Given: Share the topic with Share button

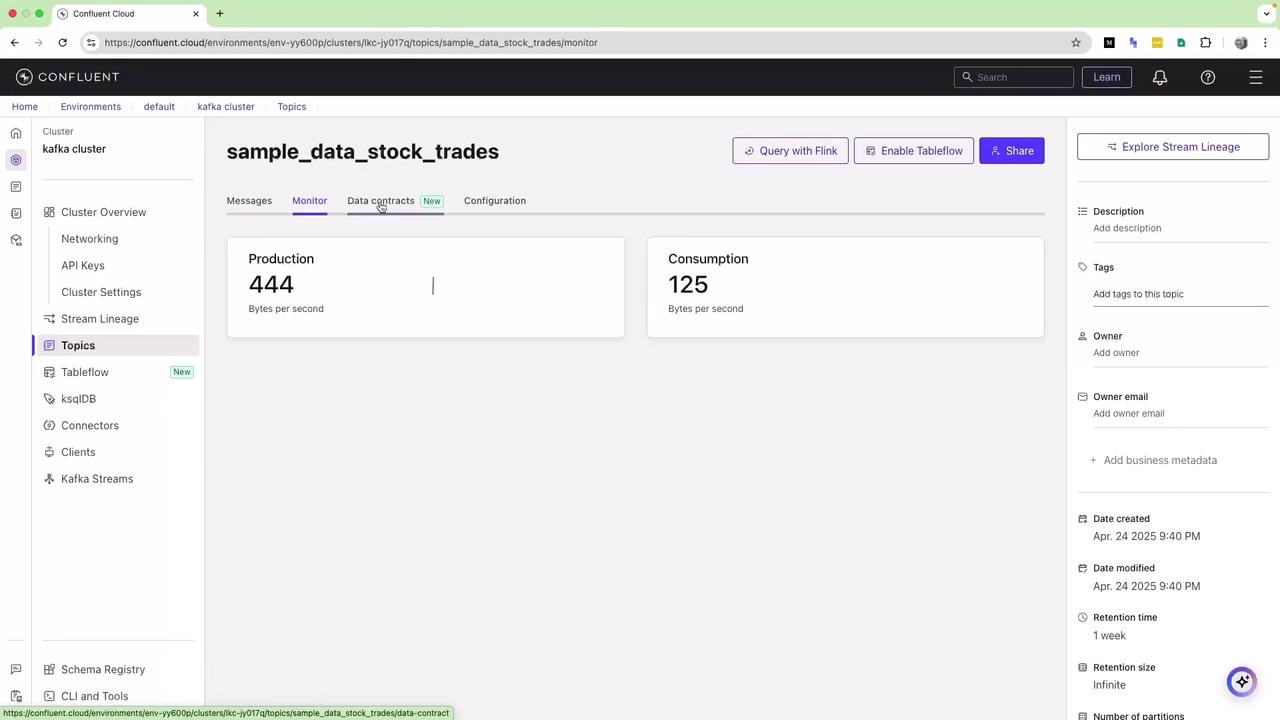Looking at the screenshot, I should 1012,151.
